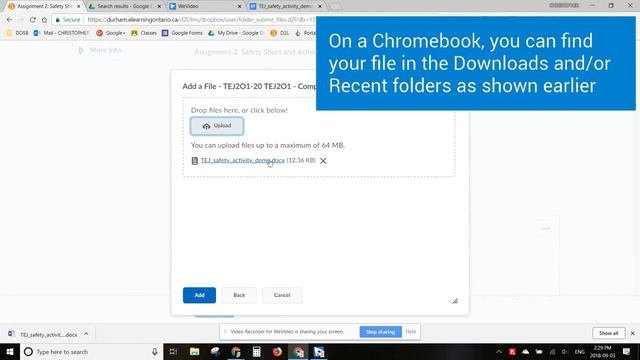Click the Add button

coord(199,295)
